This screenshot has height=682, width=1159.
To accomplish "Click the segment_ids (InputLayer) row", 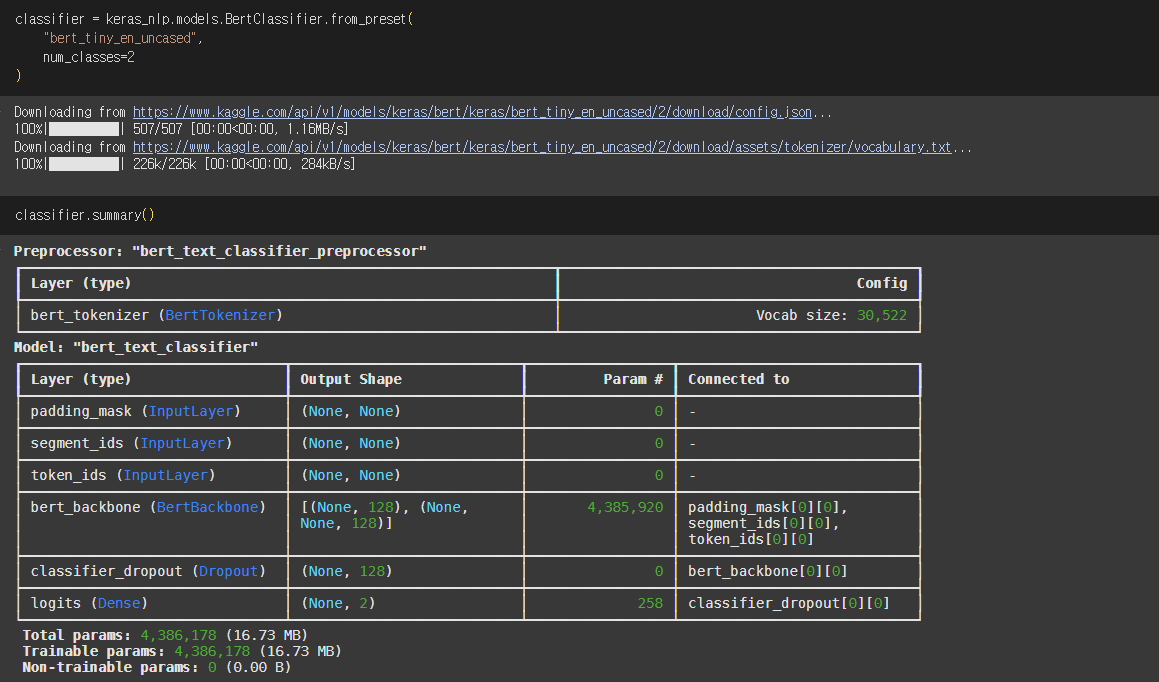I will point(469,443).
